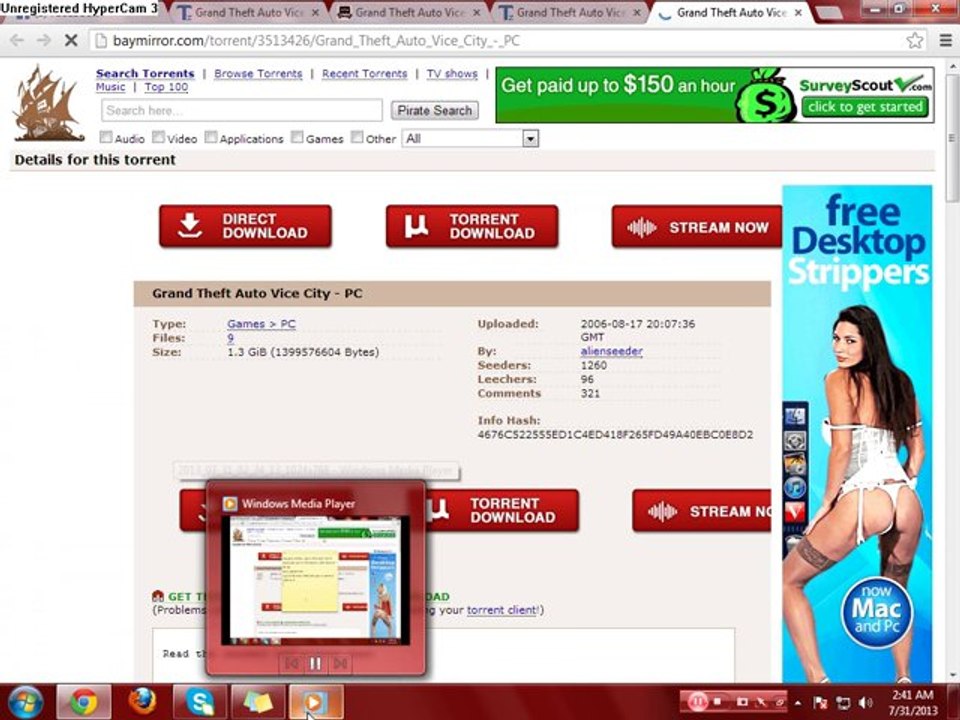Stop HyperCam recording in taskbar toolbar
Image resolution: width=960 pixels, height=720 pixels.
click(719, 702)
